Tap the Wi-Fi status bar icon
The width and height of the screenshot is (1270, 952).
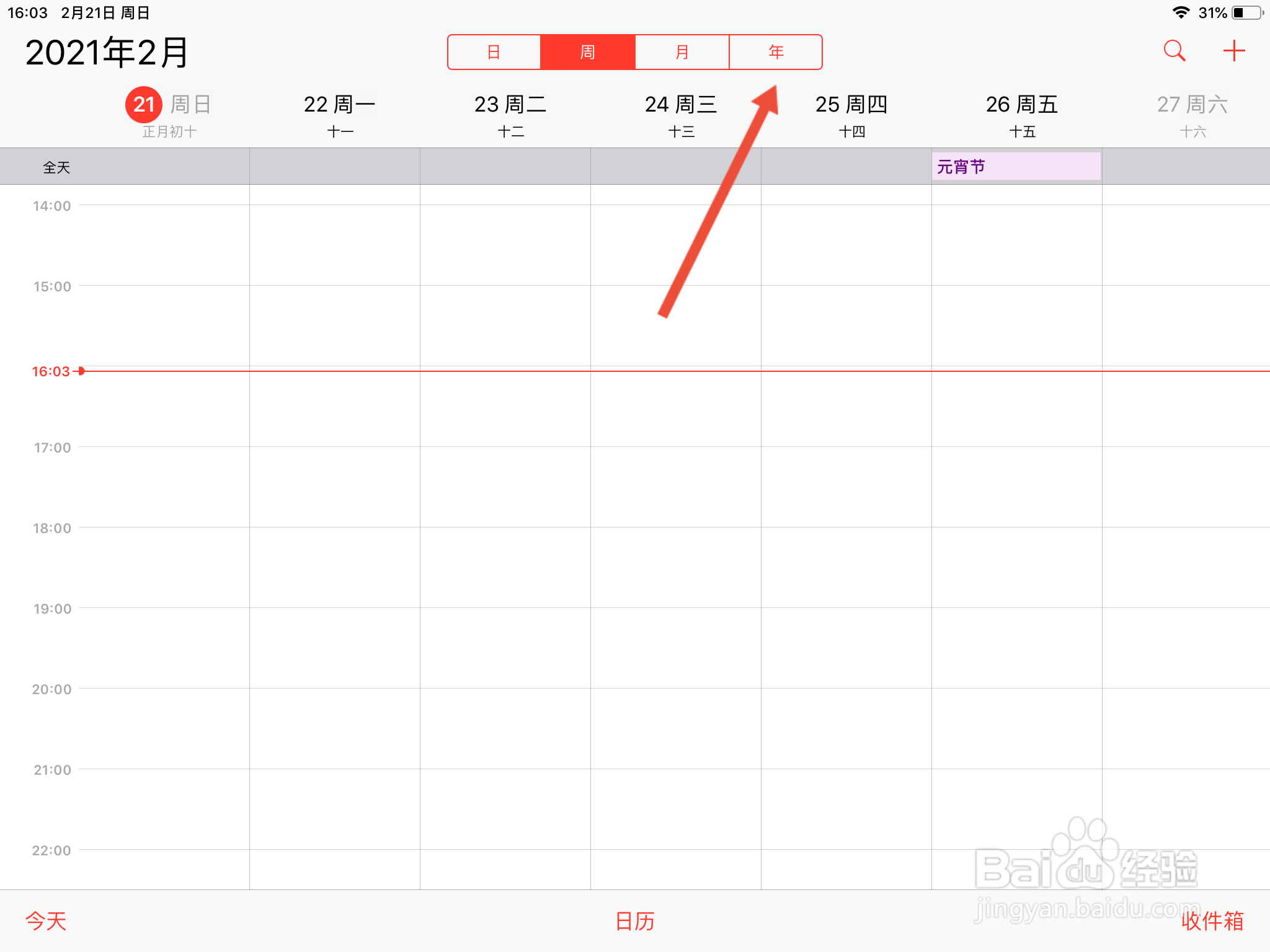tap(1181, 12)
